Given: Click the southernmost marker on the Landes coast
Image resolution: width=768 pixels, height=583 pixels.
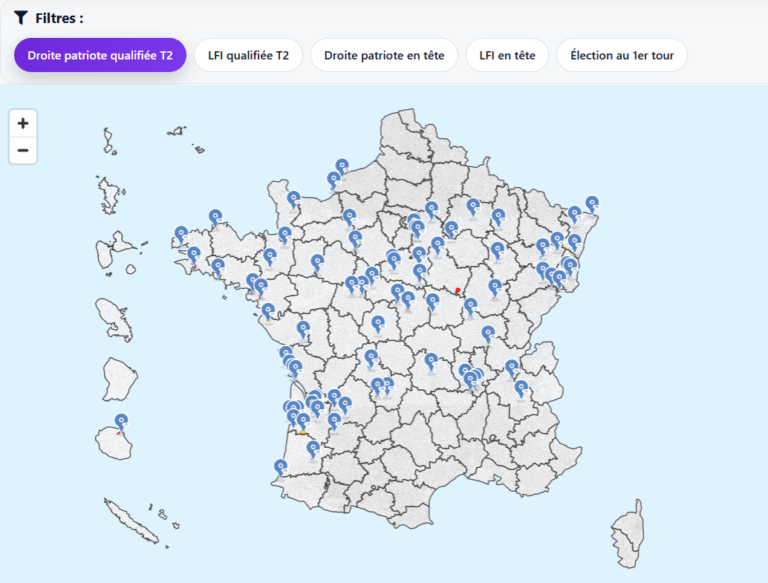Looking at the screenshot, I should (x=280, y=467).
